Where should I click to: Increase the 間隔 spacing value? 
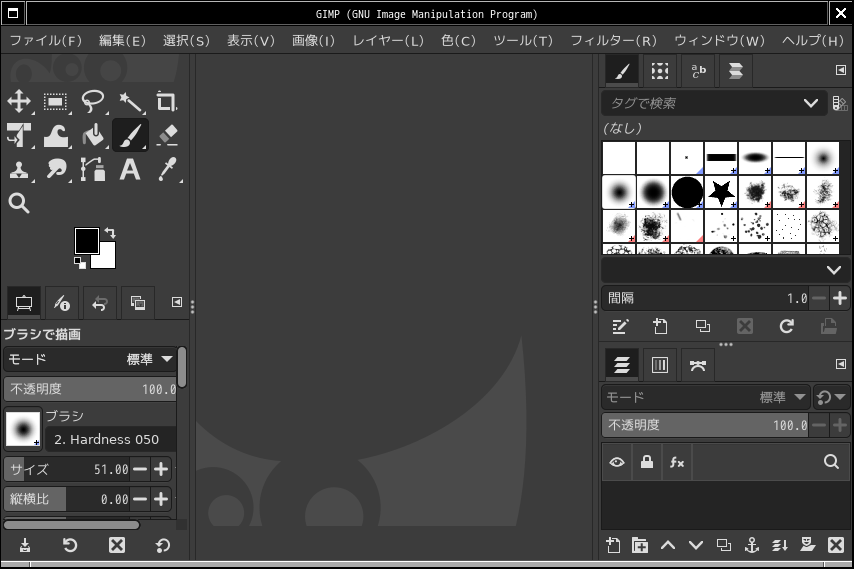coord(840,298)
